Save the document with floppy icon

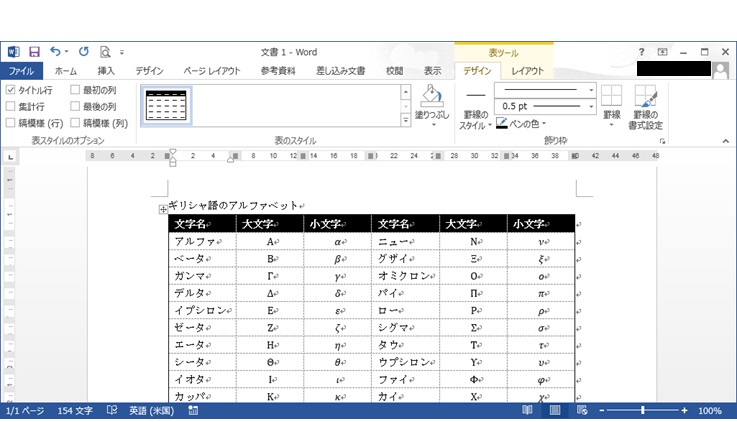34,52
